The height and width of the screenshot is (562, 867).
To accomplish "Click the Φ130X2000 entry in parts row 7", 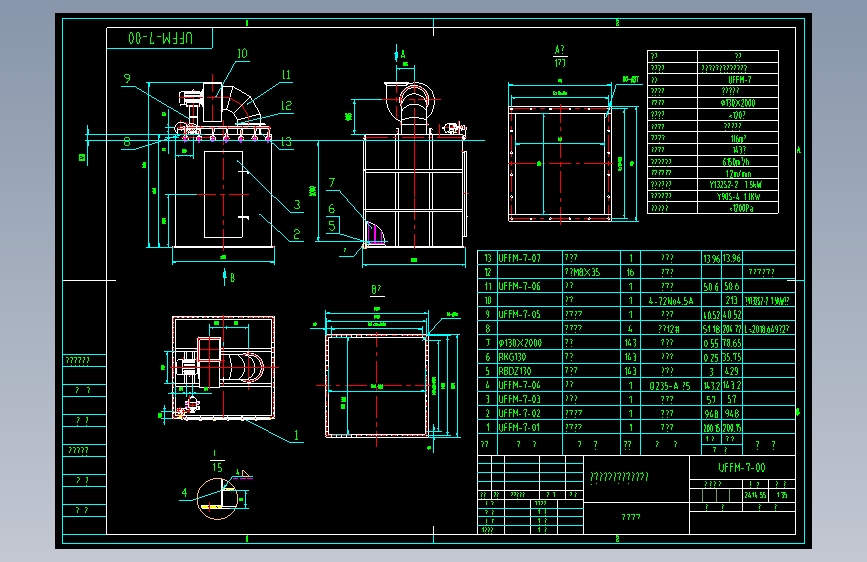I will pos(520,343).
